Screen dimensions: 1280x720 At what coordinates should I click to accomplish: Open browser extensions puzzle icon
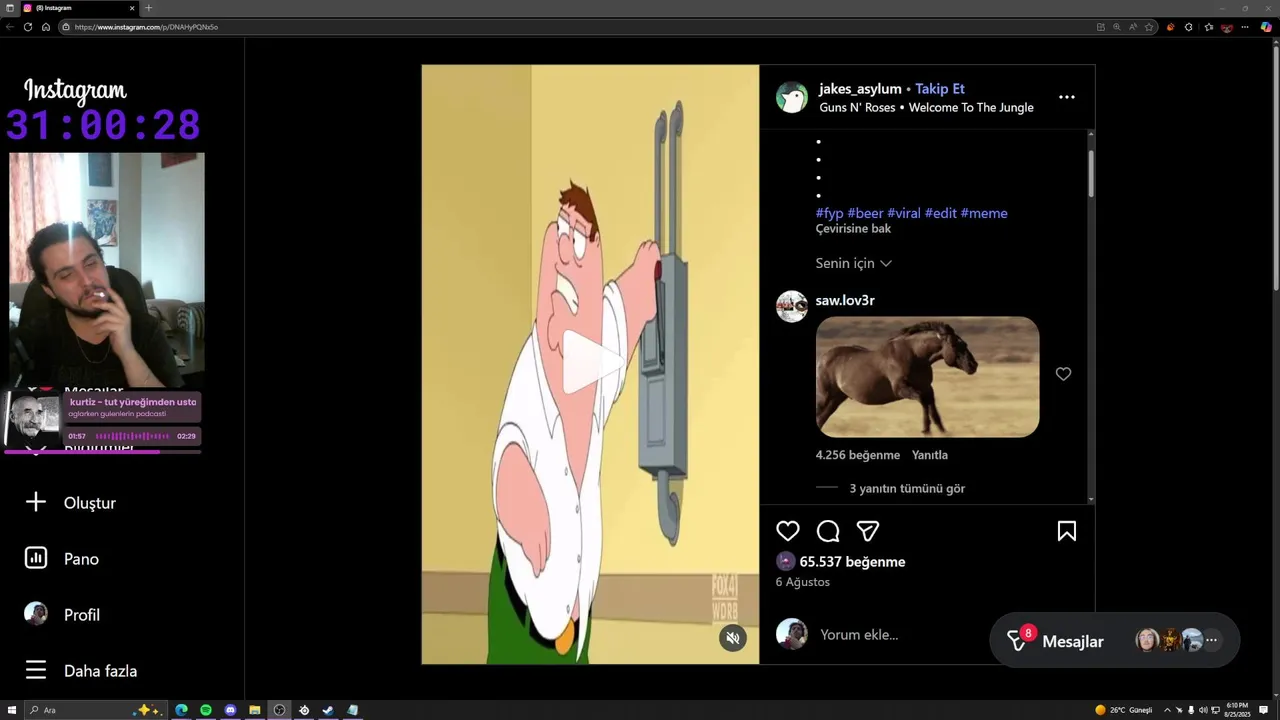pos(1188,27)
